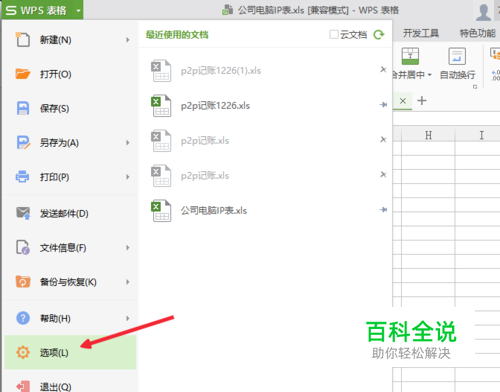The height and width of the screenshot is (392, 500).
Task: Click the 选项(L) gear icon
Action: pyautogui.click(x=23, y=352)
